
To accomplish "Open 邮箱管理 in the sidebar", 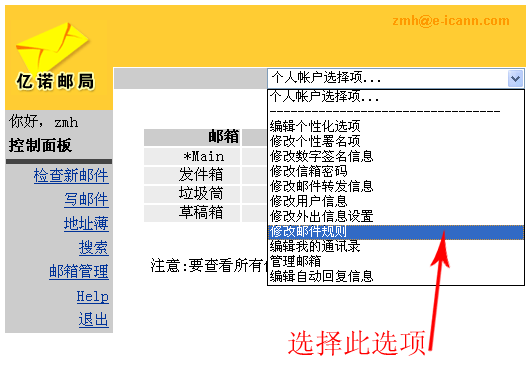I will click(79, 271).
